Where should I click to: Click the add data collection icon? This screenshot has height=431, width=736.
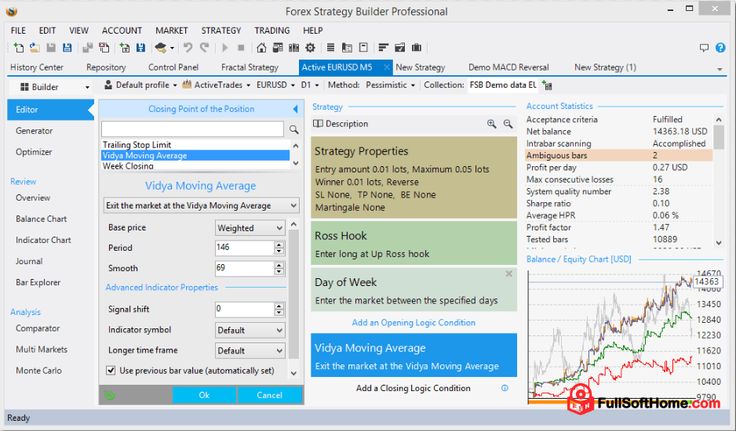pos(547,85)
